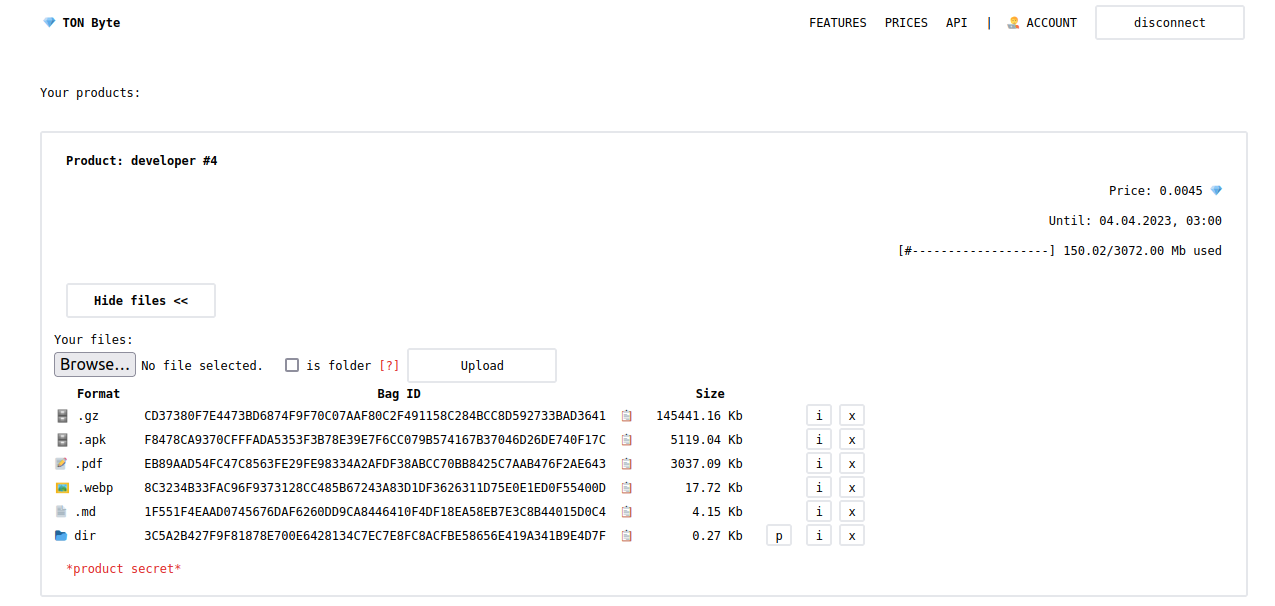Click Browse... to choose a file

pos(95,365)
